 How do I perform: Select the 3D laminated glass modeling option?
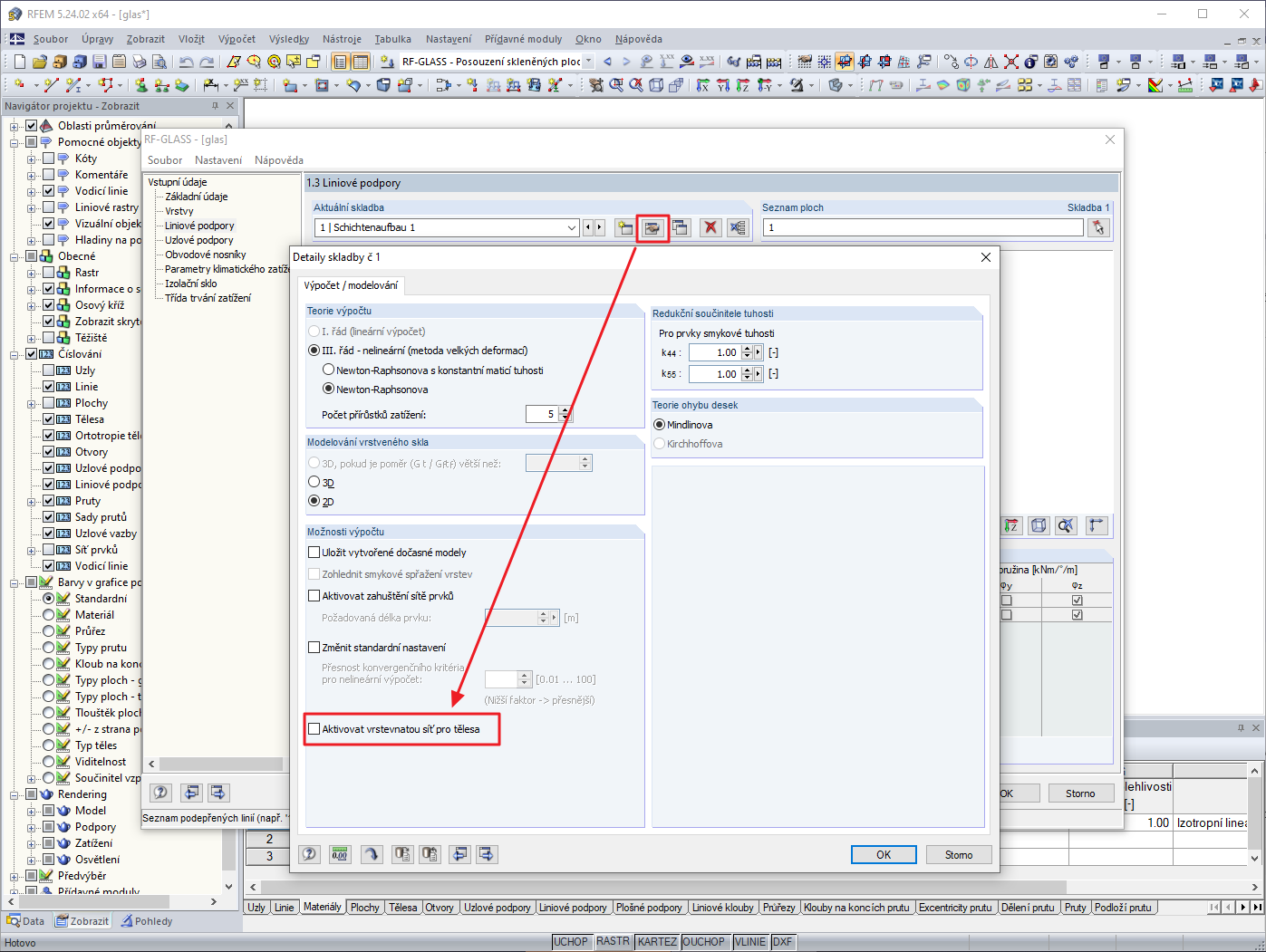click(x=314, y=483)
